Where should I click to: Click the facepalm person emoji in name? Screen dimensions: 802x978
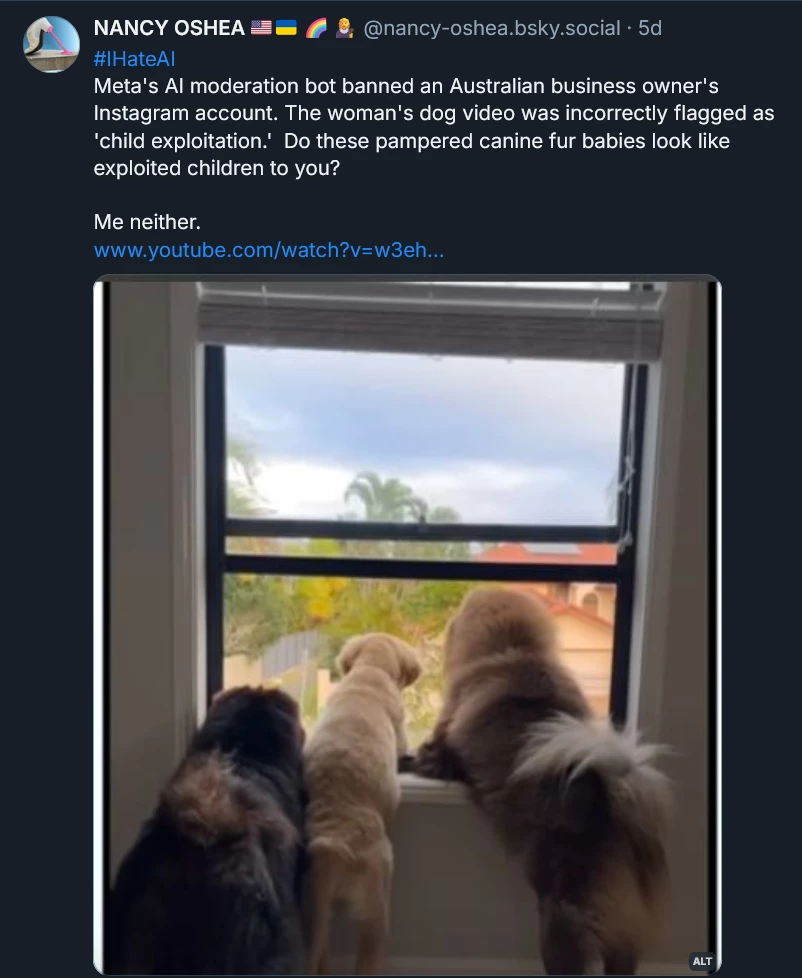tap(344, 28)
